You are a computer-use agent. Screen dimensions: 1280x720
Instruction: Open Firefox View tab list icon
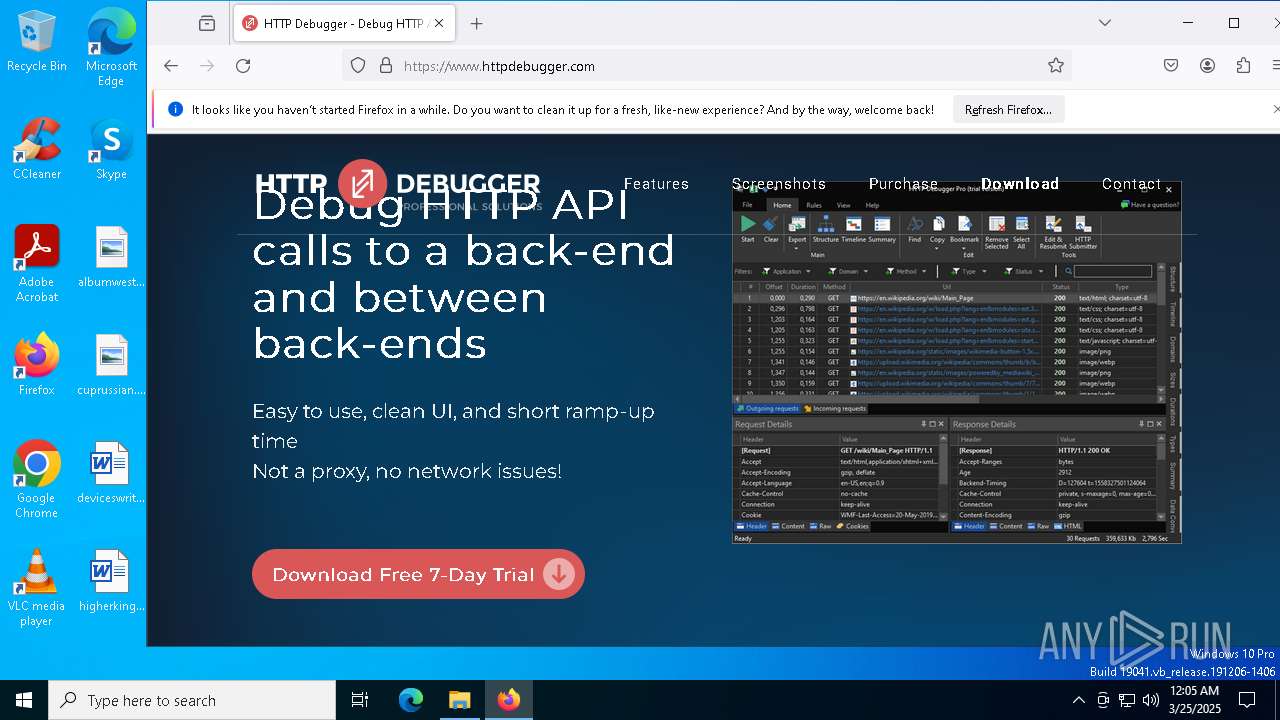(x=207, y=23)
